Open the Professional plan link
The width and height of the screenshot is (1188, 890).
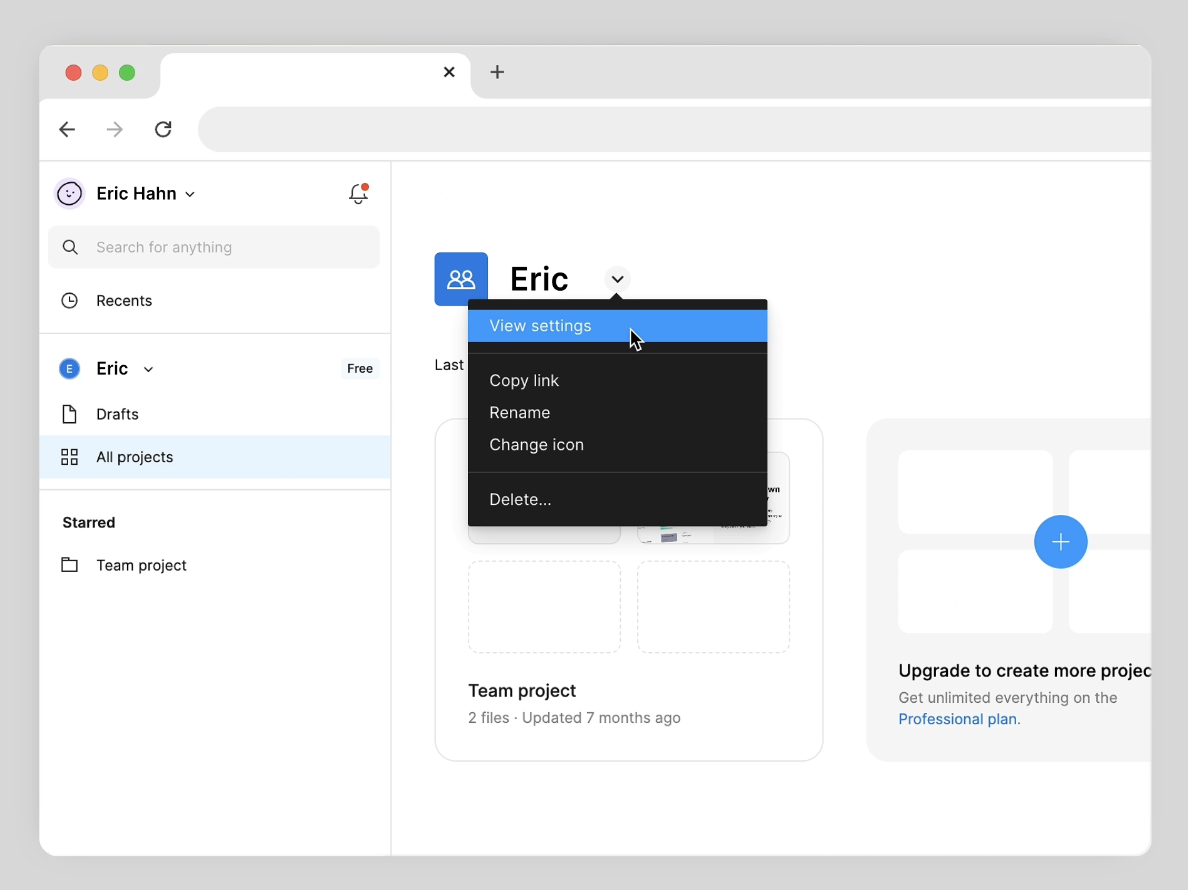(957, 719)
